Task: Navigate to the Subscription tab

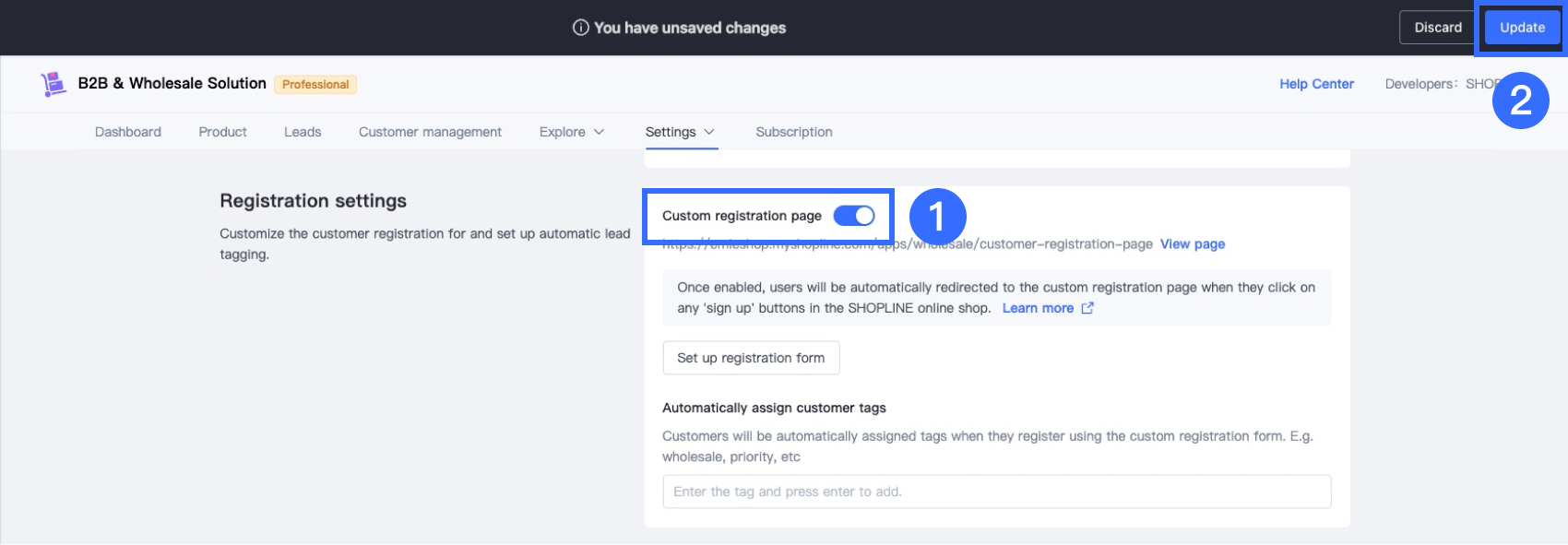Action: 793,132
